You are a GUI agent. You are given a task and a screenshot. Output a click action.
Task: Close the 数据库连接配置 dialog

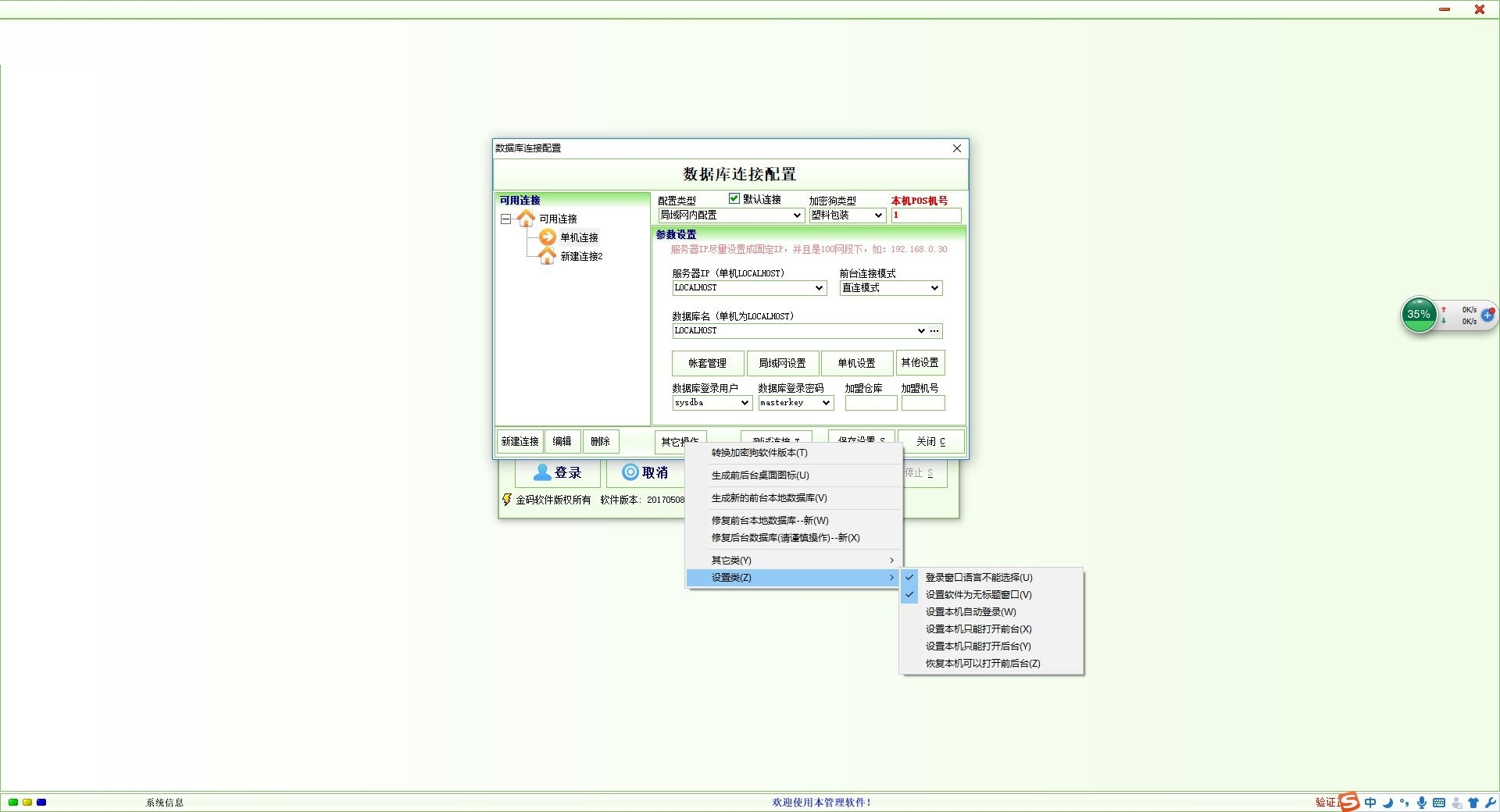coord(957,148)
